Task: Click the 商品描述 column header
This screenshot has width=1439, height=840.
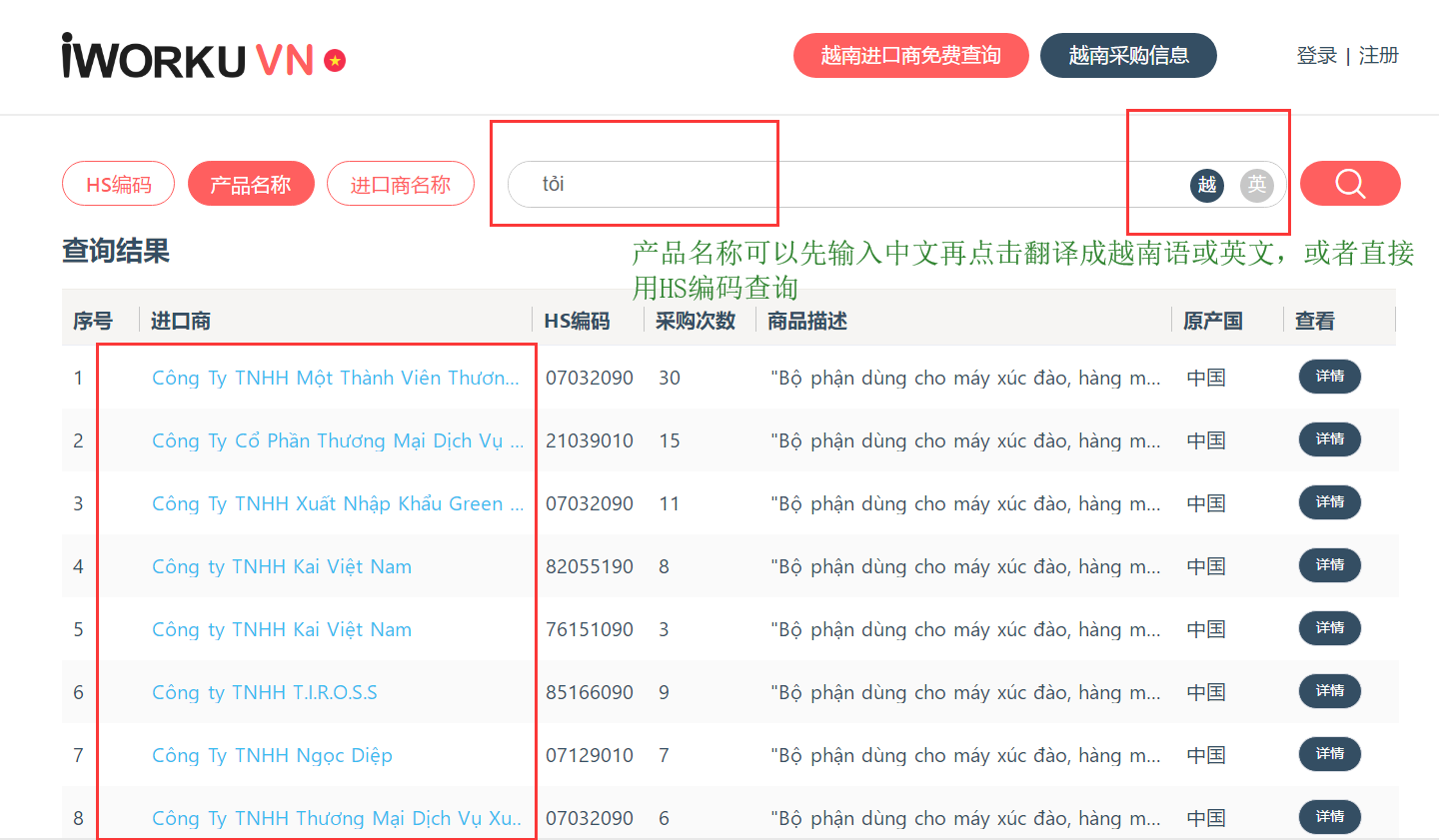Action: (x=807, y=321)
